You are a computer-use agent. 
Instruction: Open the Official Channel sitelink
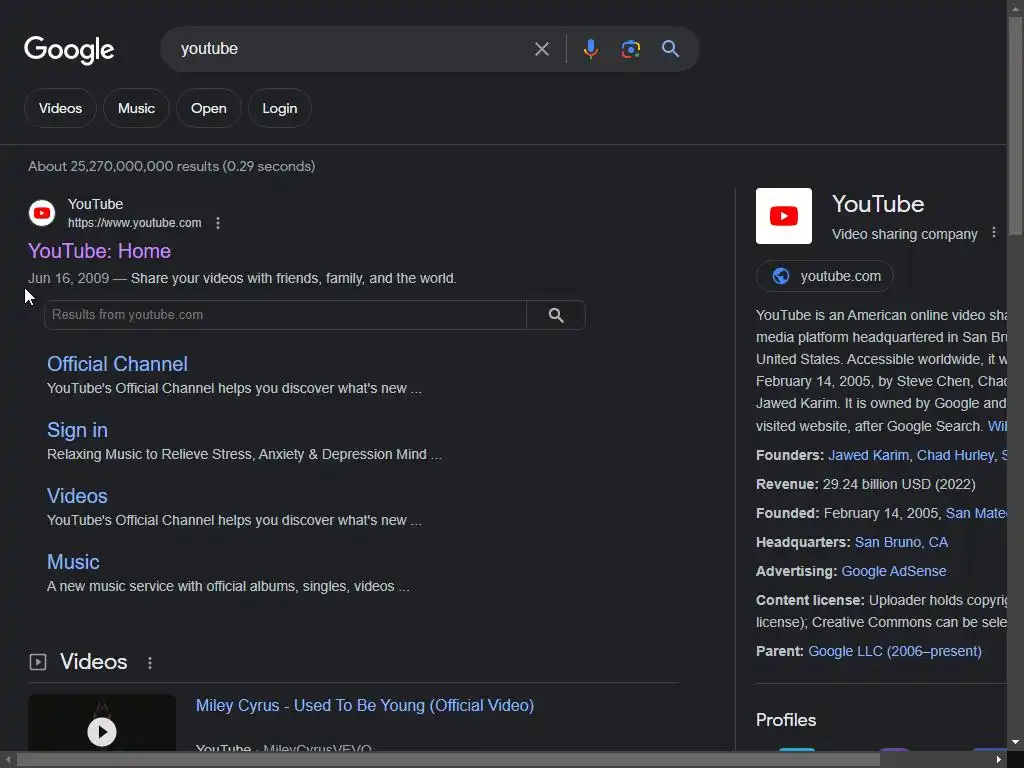pyautogui.click(x=118, y=364)
